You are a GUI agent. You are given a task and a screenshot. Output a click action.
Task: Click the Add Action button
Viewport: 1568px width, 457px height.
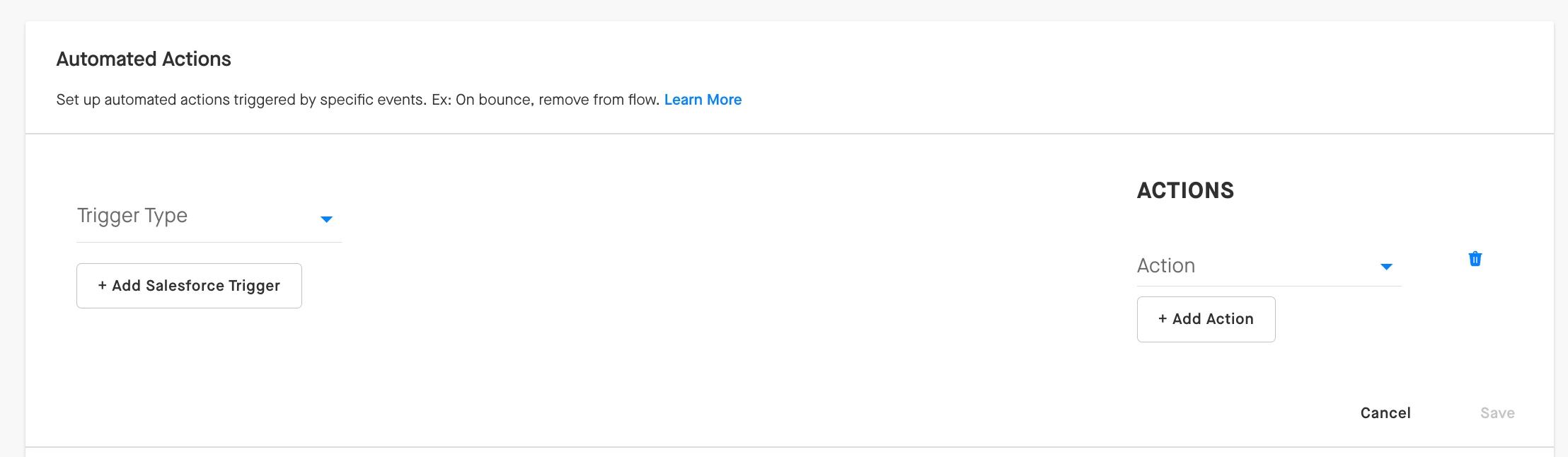point(1206,319)
